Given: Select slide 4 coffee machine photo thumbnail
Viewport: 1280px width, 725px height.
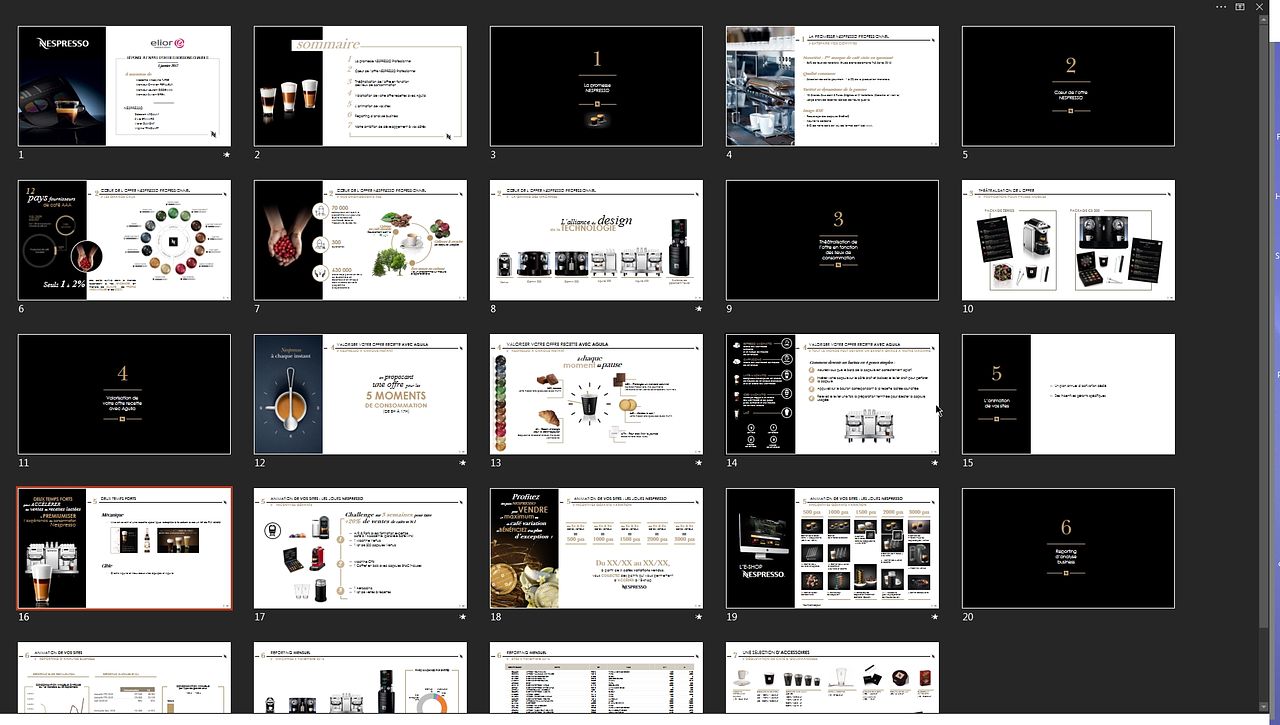Looking at the screenshot, I should [x=832, y=86].
